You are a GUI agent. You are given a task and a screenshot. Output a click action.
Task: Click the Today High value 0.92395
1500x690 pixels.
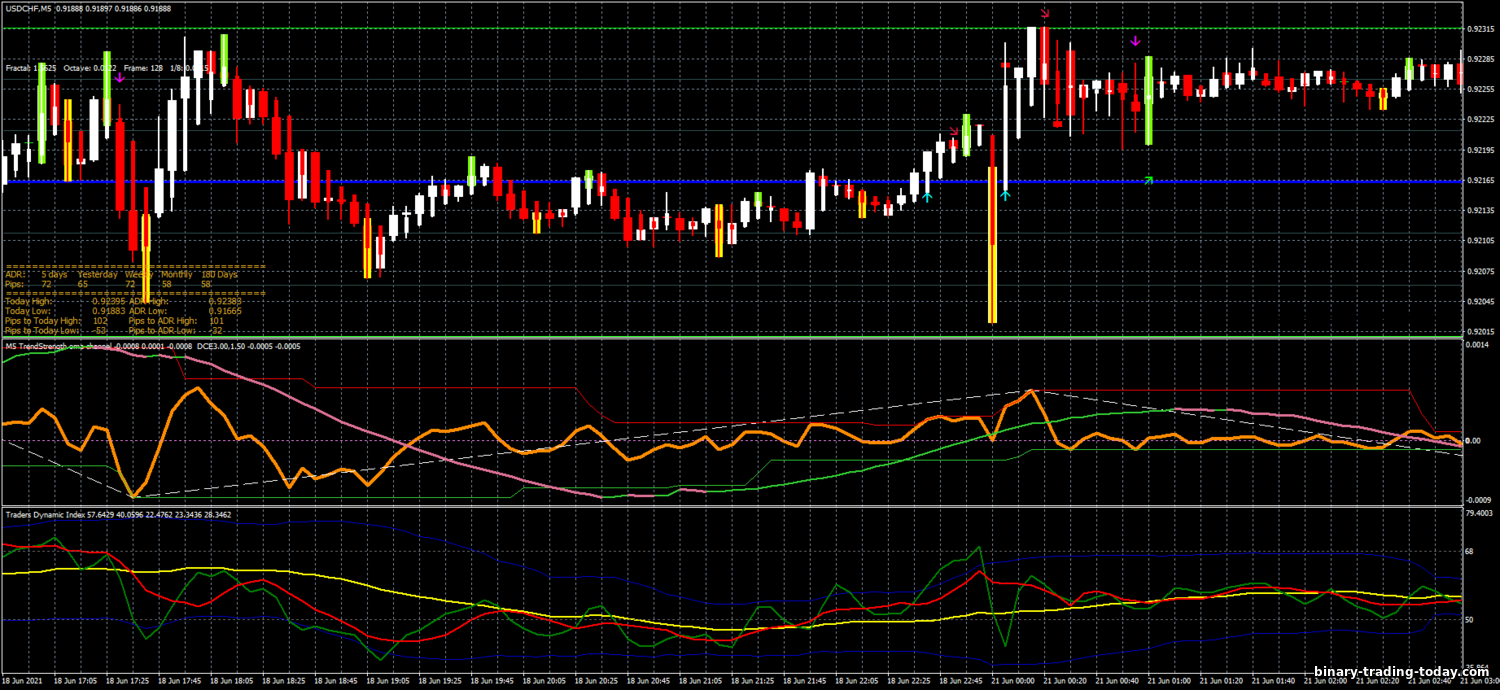click(109, 301)
